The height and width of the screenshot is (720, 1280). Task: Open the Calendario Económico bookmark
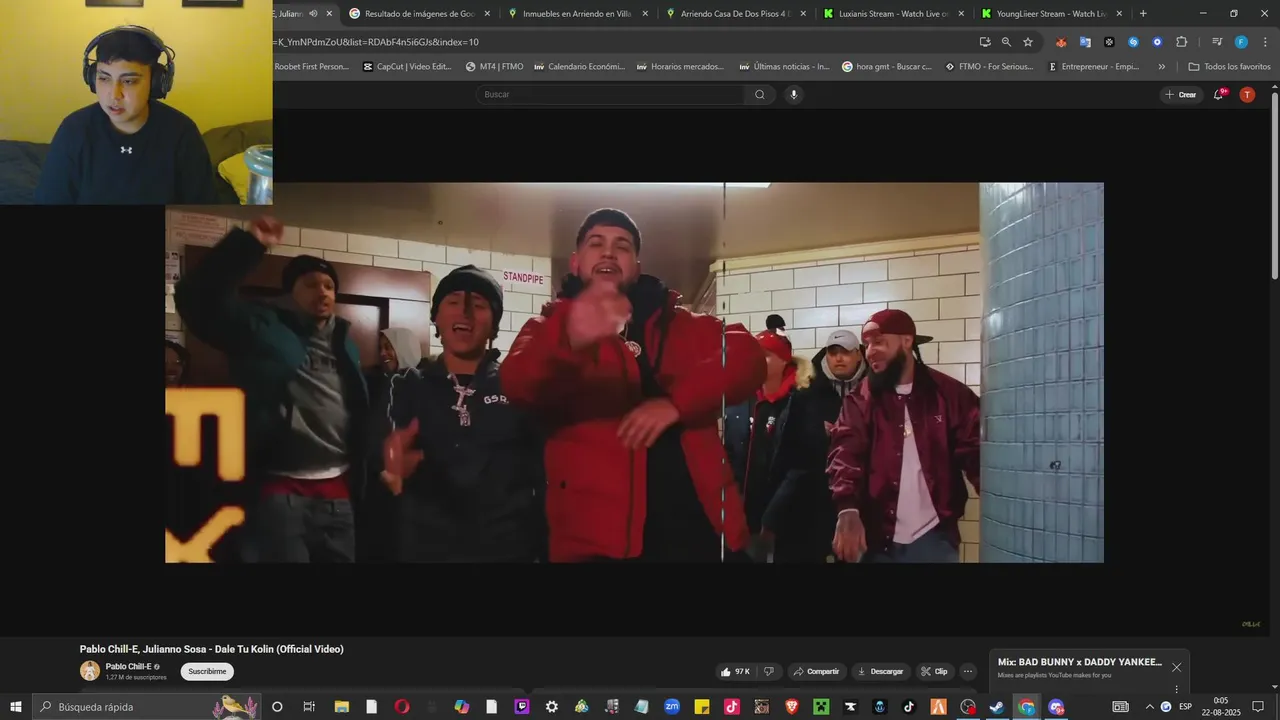[579, 67]
